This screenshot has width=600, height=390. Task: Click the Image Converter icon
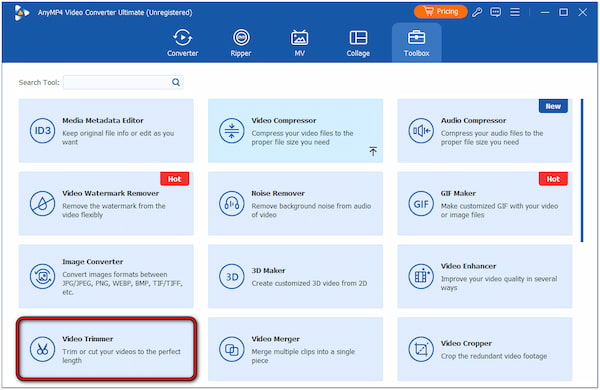tap(42, 276)
